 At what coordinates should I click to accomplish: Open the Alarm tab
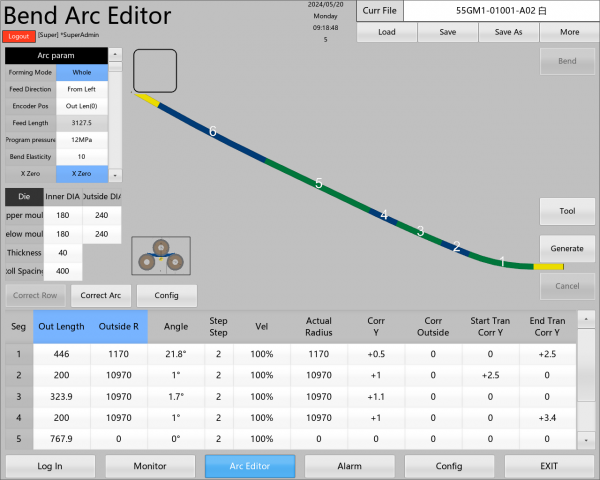point(349,466)
